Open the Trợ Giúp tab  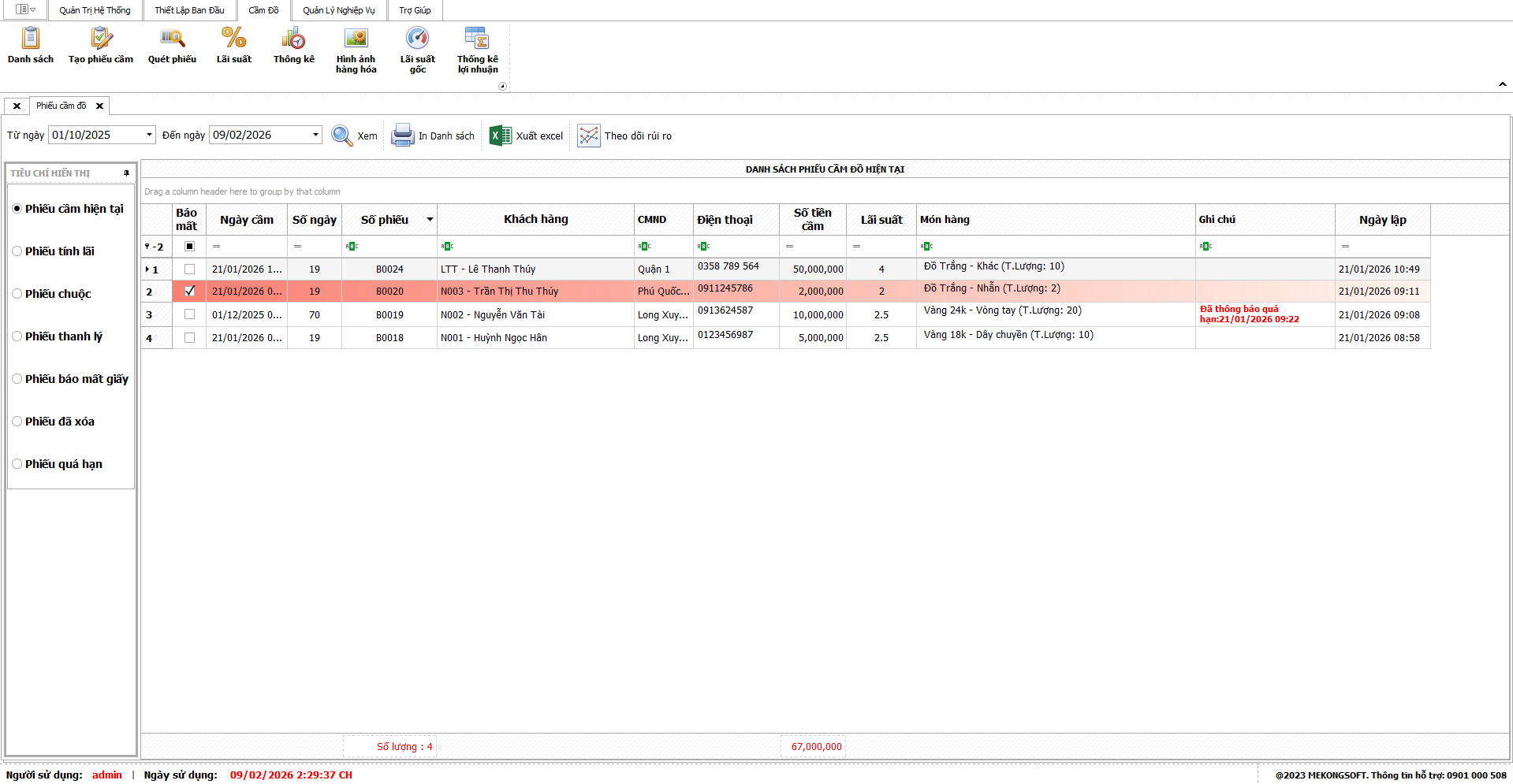pos(415,10)
